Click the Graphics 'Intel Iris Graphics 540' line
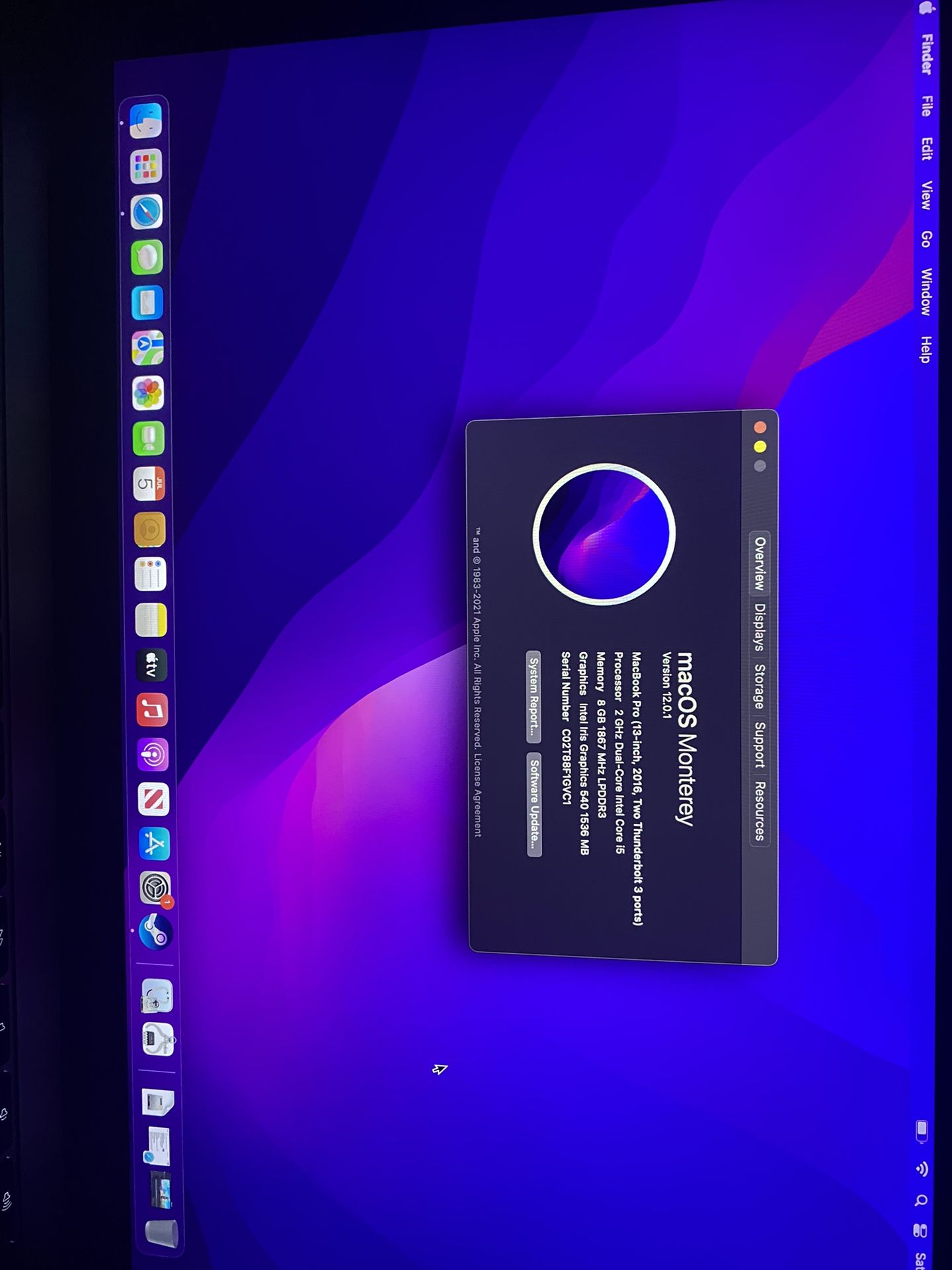 [583, 753]
